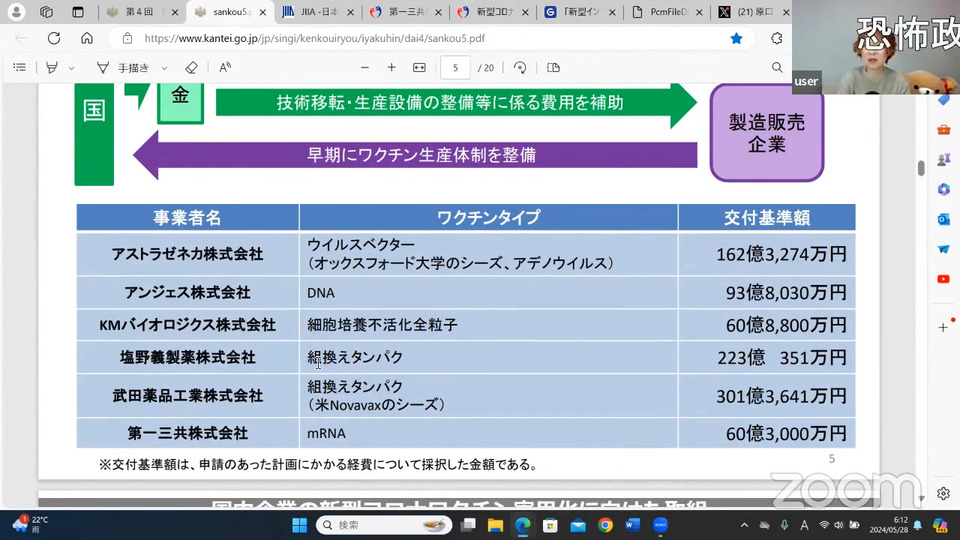The image size is (960, 540).
Task: Go back to previous page in browser
Action: click(x=21, y=38)
